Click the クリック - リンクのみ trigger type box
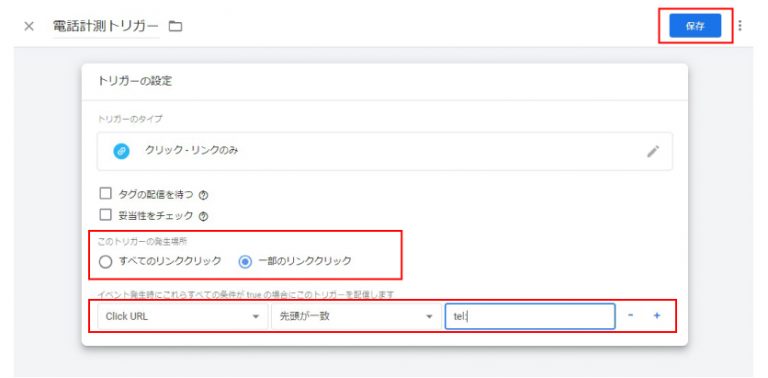This screenshot has width=768, height=378. [x=385, y=151]
